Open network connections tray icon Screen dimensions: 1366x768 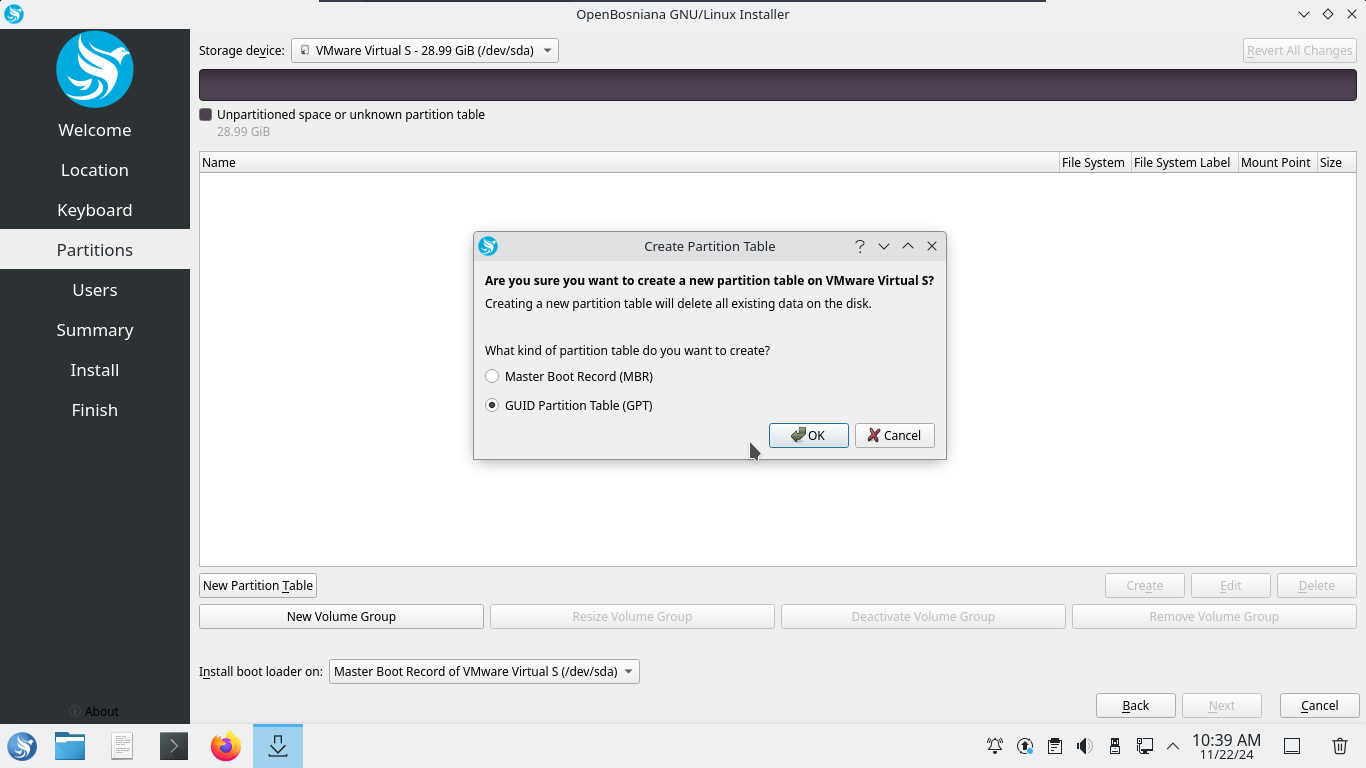click(x=1145, y=746)
